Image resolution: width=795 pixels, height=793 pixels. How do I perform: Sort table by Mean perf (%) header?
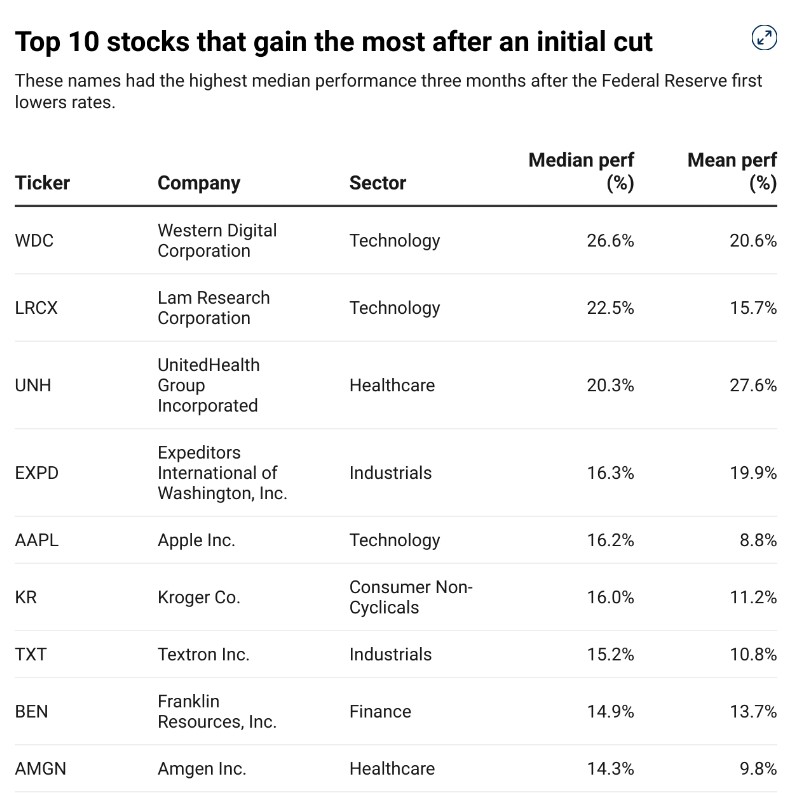(x=732, y=172)
